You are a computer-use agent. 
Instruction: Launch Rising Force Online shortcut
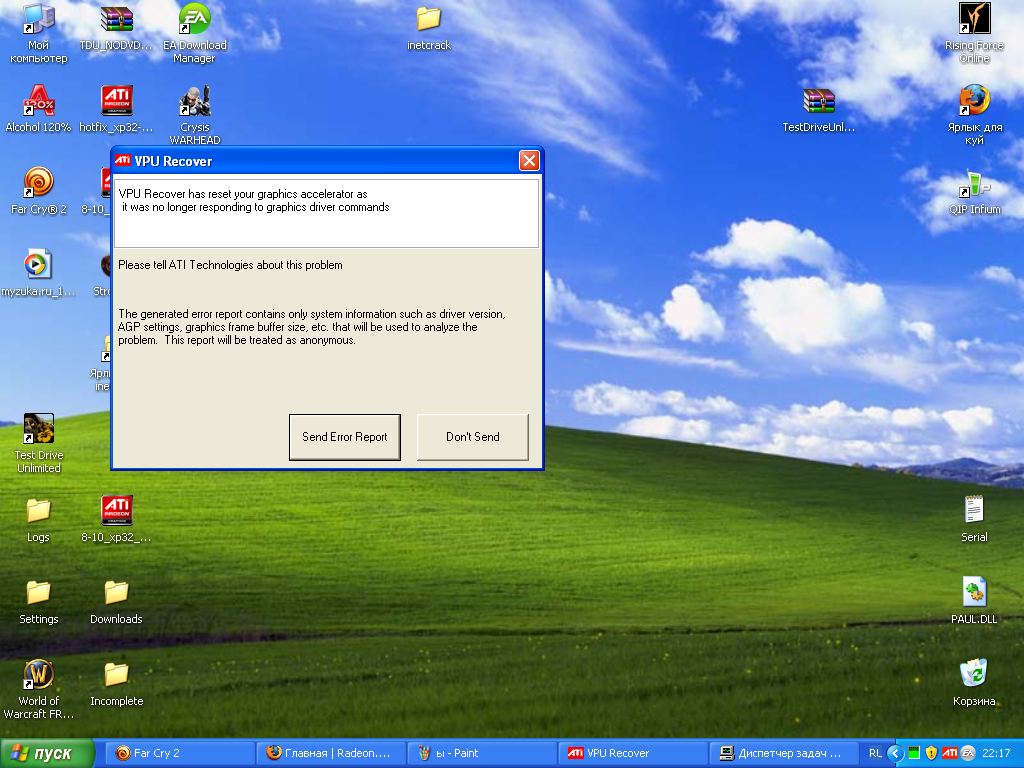974,33
